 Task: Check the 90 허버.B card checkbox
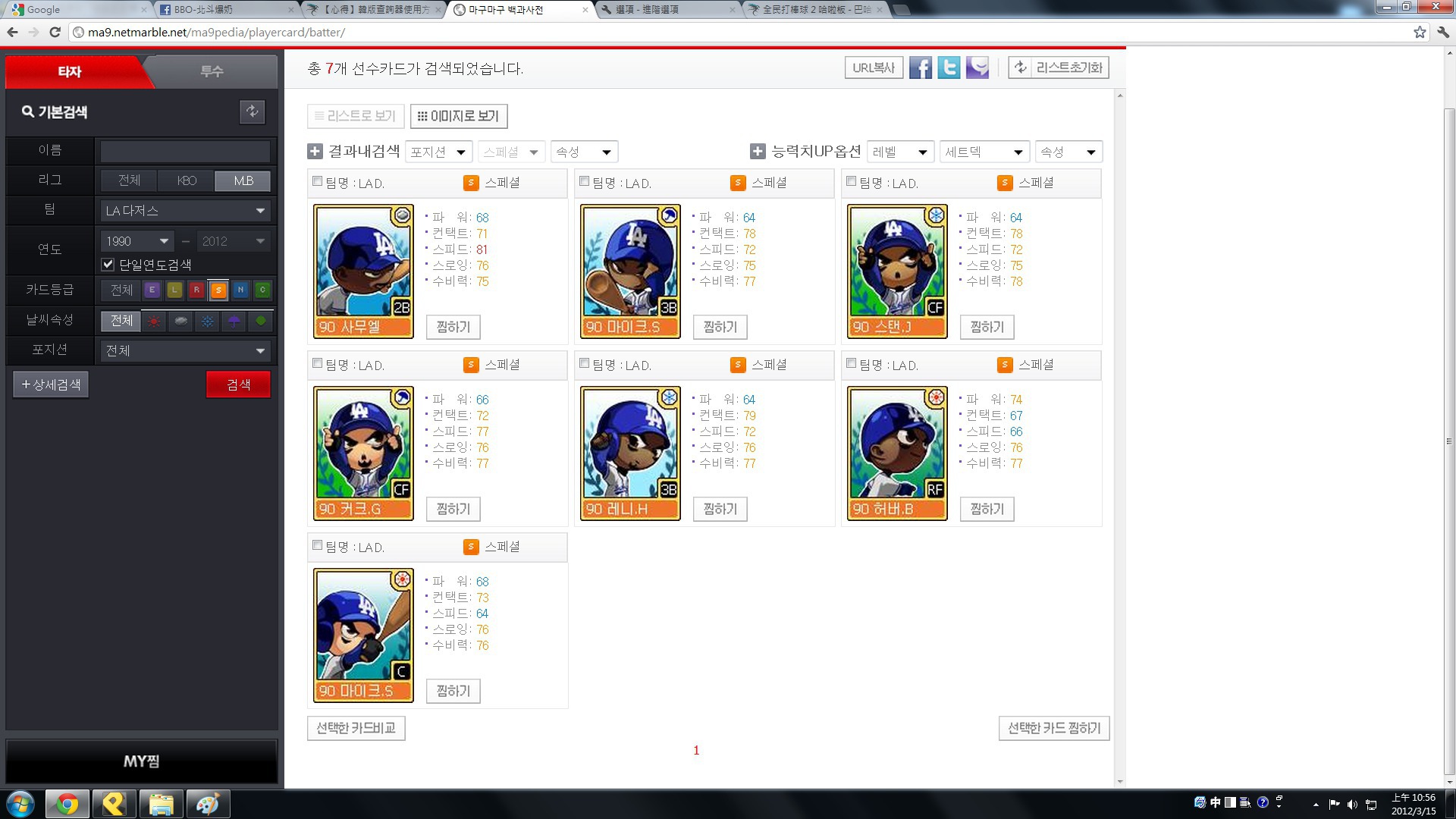851,363
